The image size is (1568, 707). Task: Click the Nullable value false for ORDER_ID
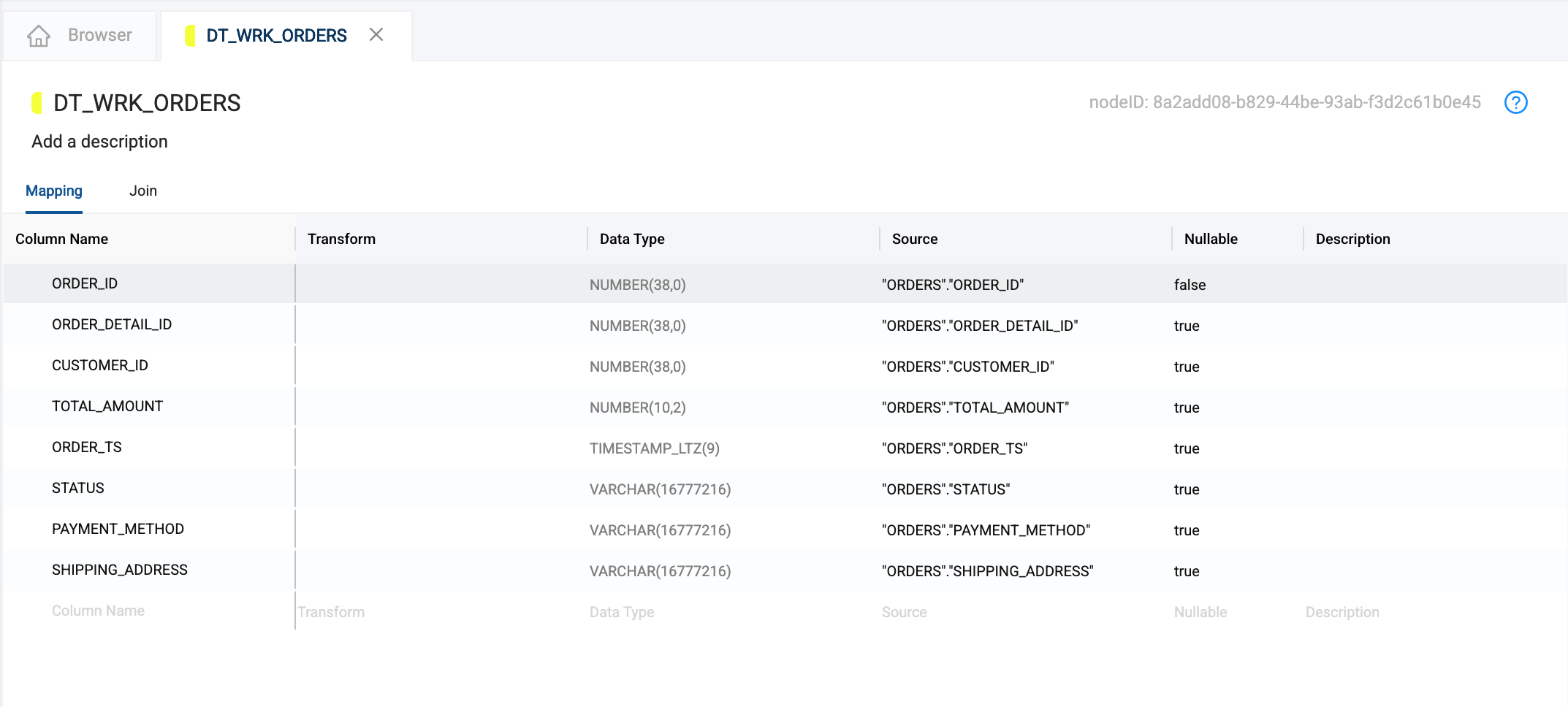[1190, 285]
